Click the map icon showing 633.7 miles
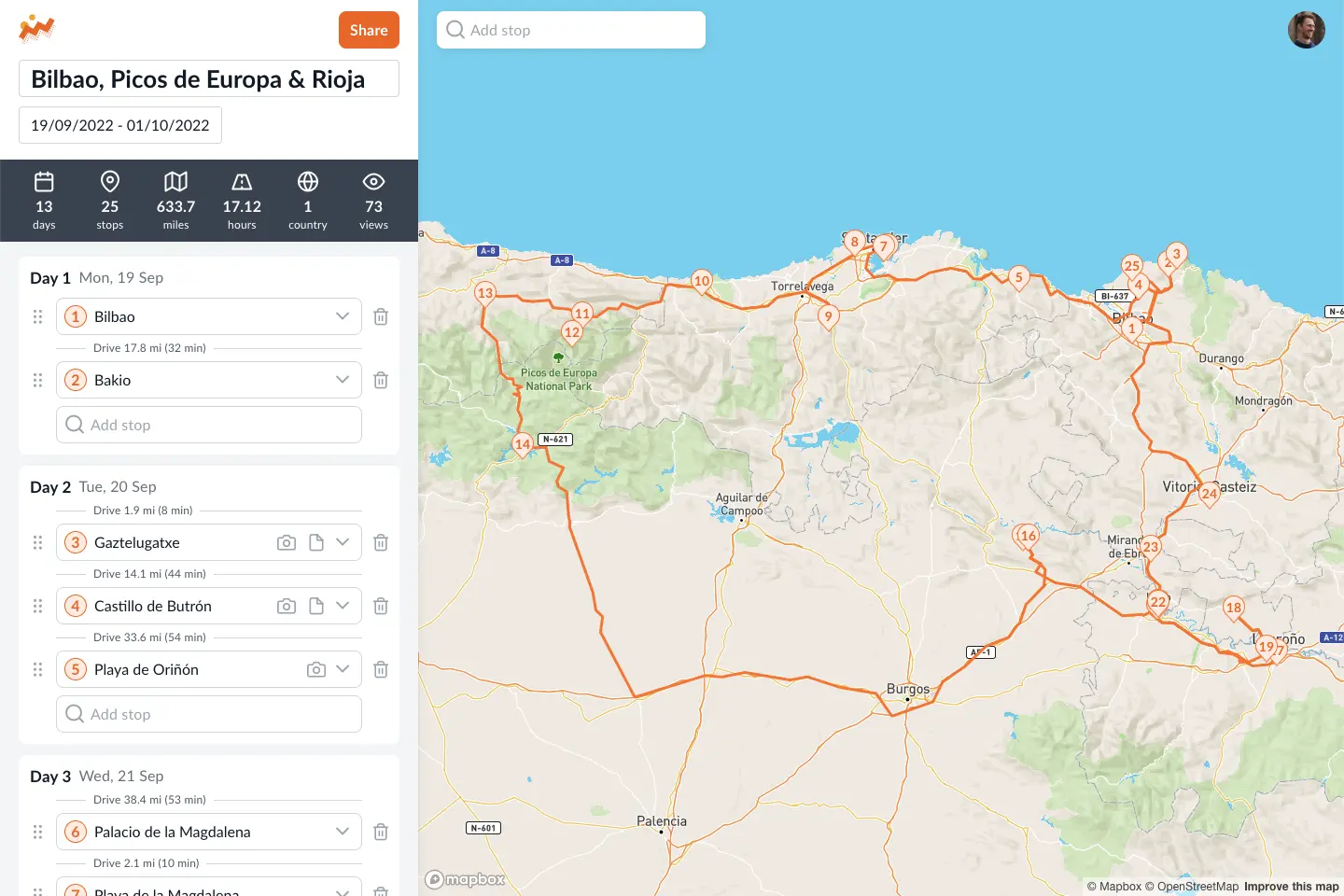1344x896 pixels. 175,182
